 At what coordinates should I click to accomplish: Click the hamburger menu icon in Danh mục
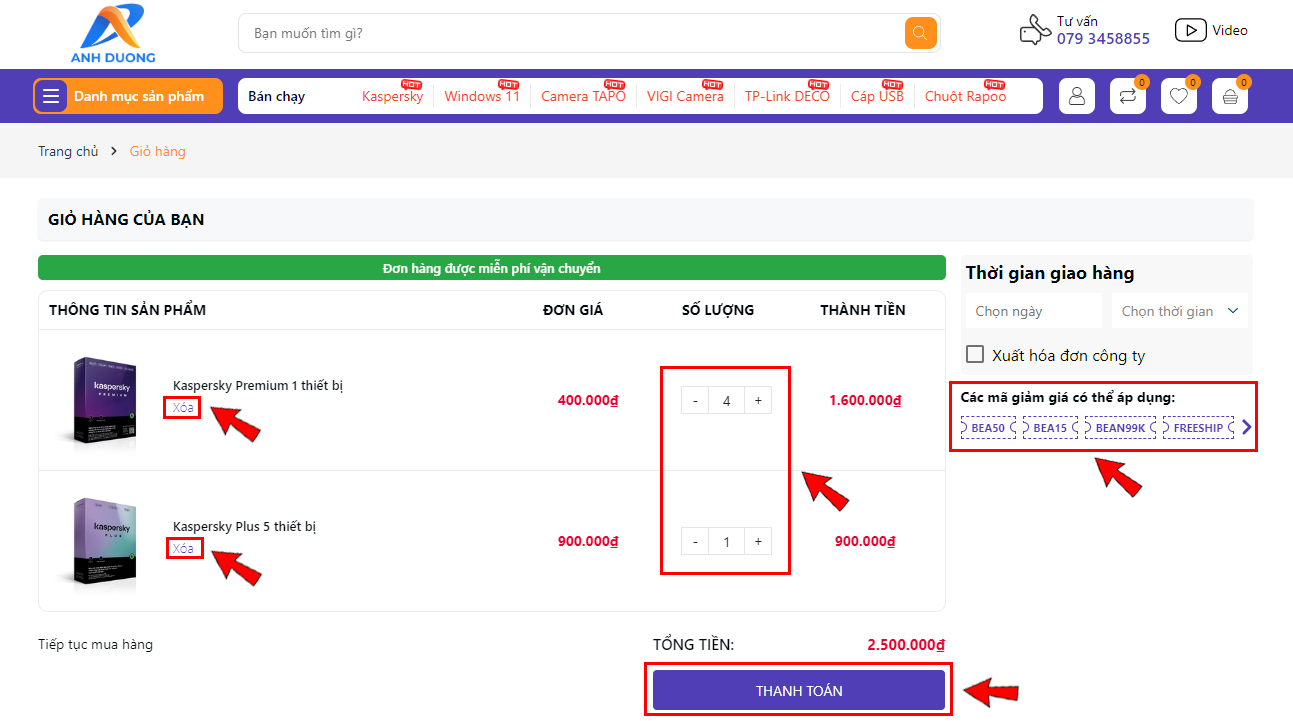[50, 96]
